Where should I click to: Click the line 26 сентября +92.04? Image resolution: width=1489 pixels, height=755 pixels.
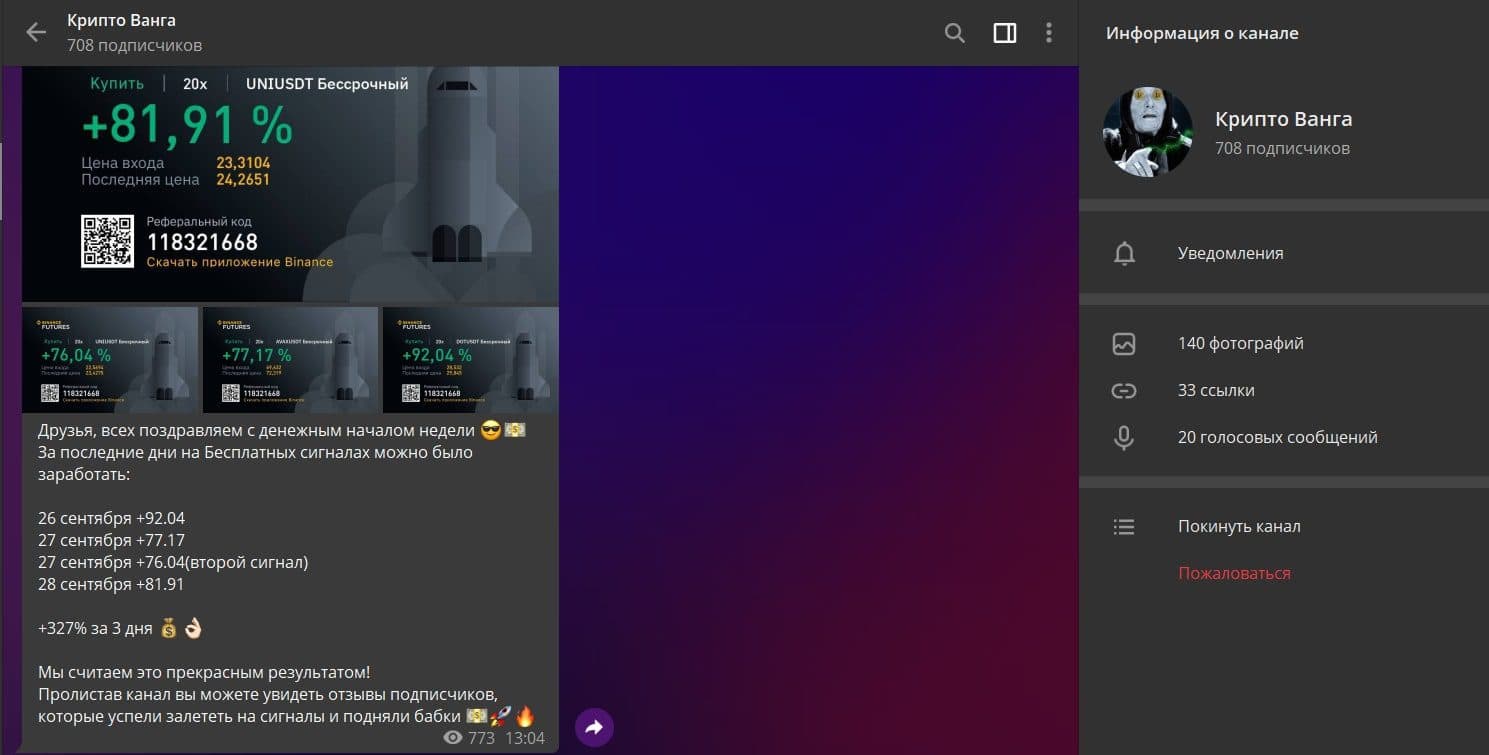click(x=111, y=518)
